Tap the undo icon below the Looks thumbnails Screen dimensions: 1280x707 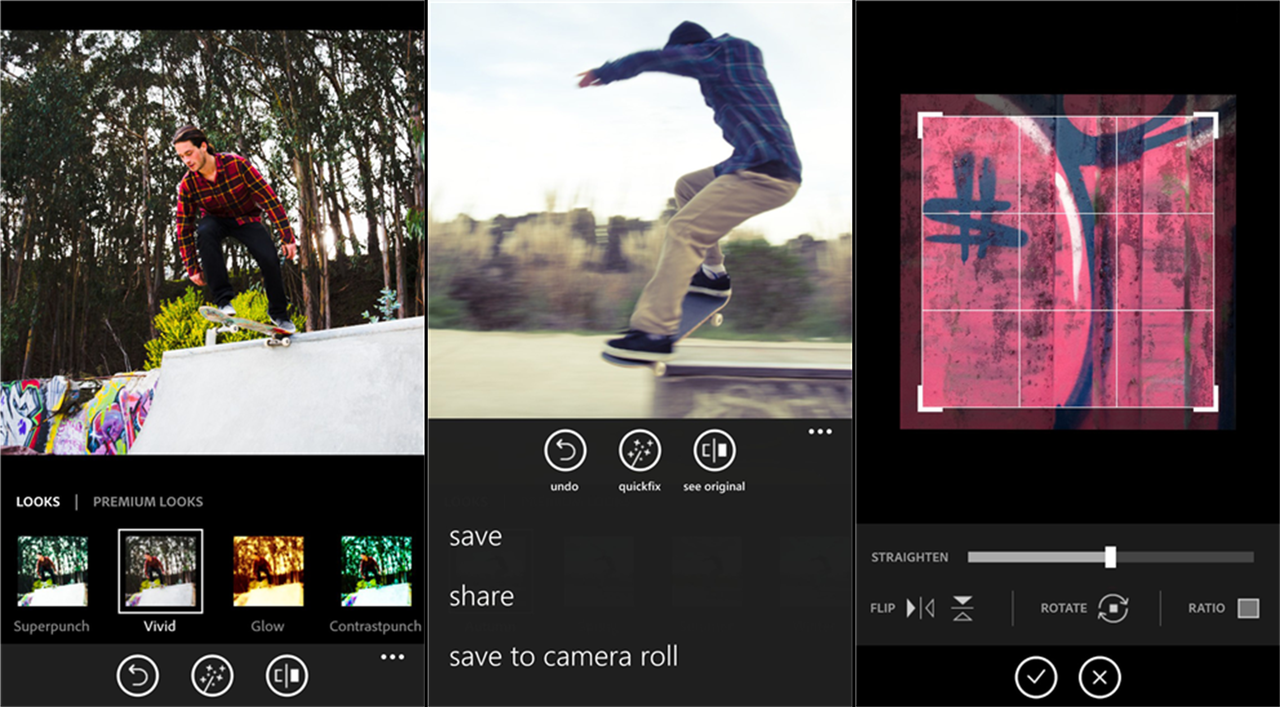[x=138, y=677]
